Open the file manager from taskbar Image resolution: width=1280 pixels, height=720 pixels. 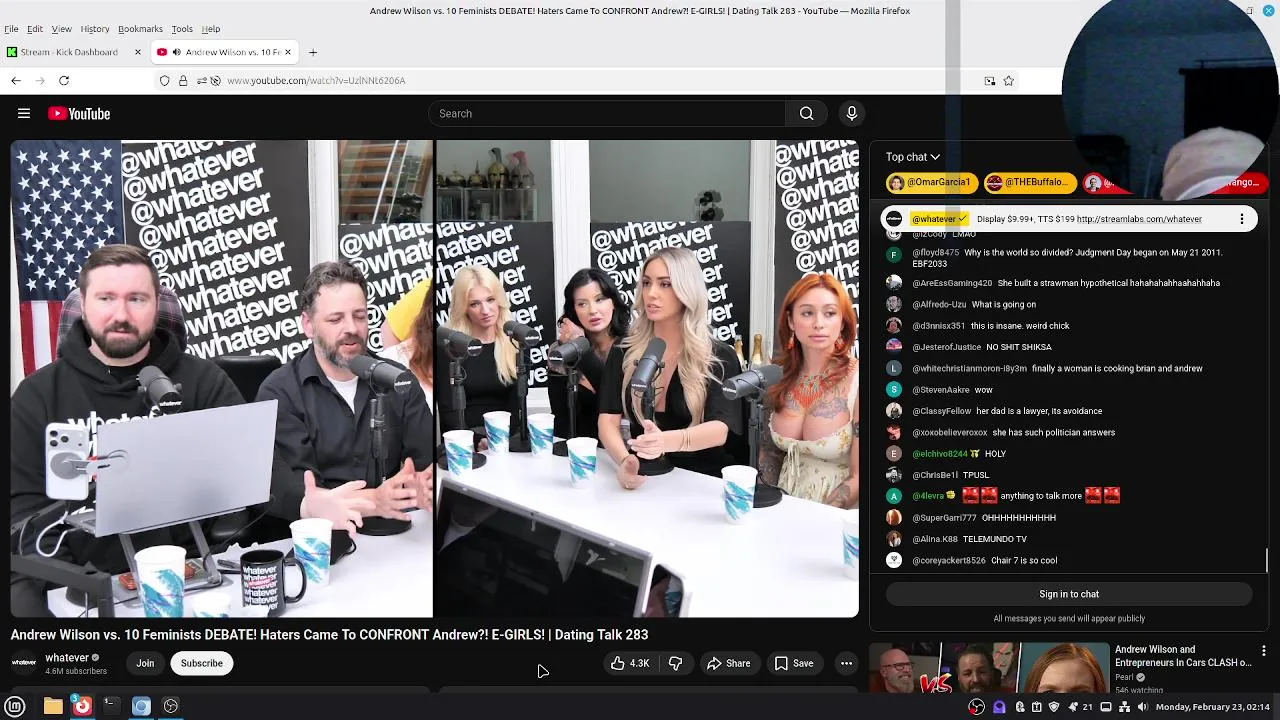tap(53, 706)
